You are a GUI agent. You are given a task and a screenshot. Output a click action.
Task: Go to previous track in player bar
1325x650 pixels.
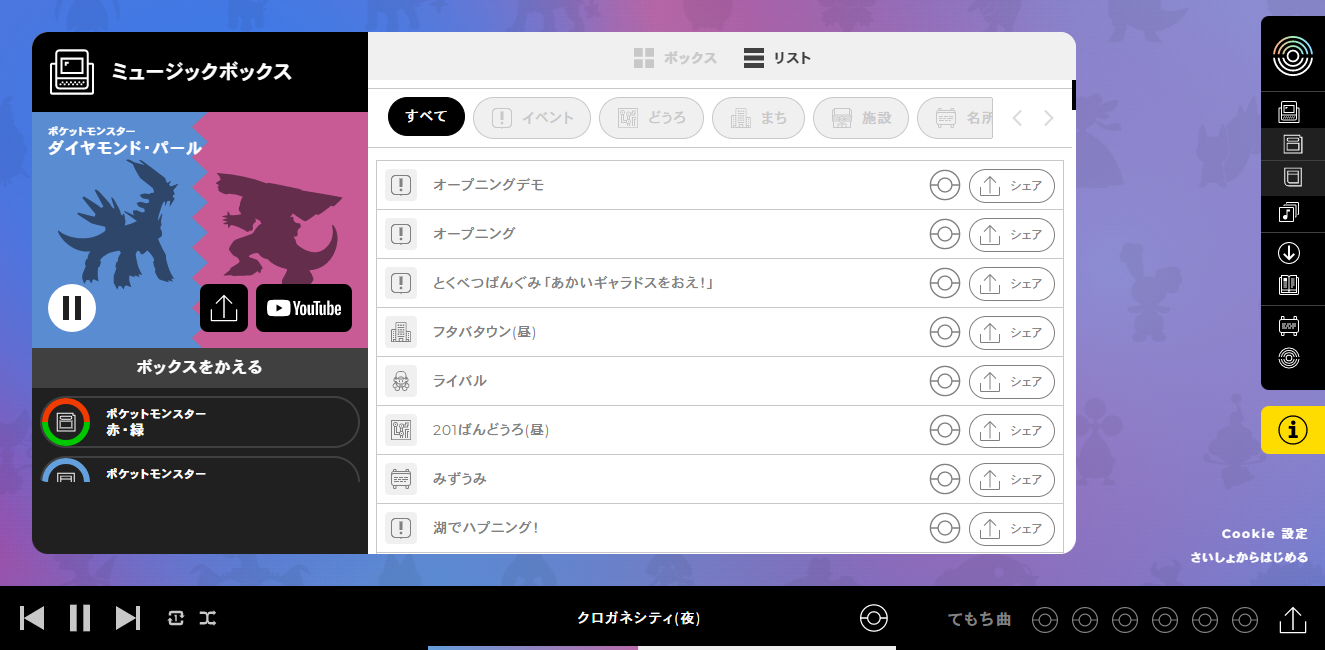(x=33, y=618)
